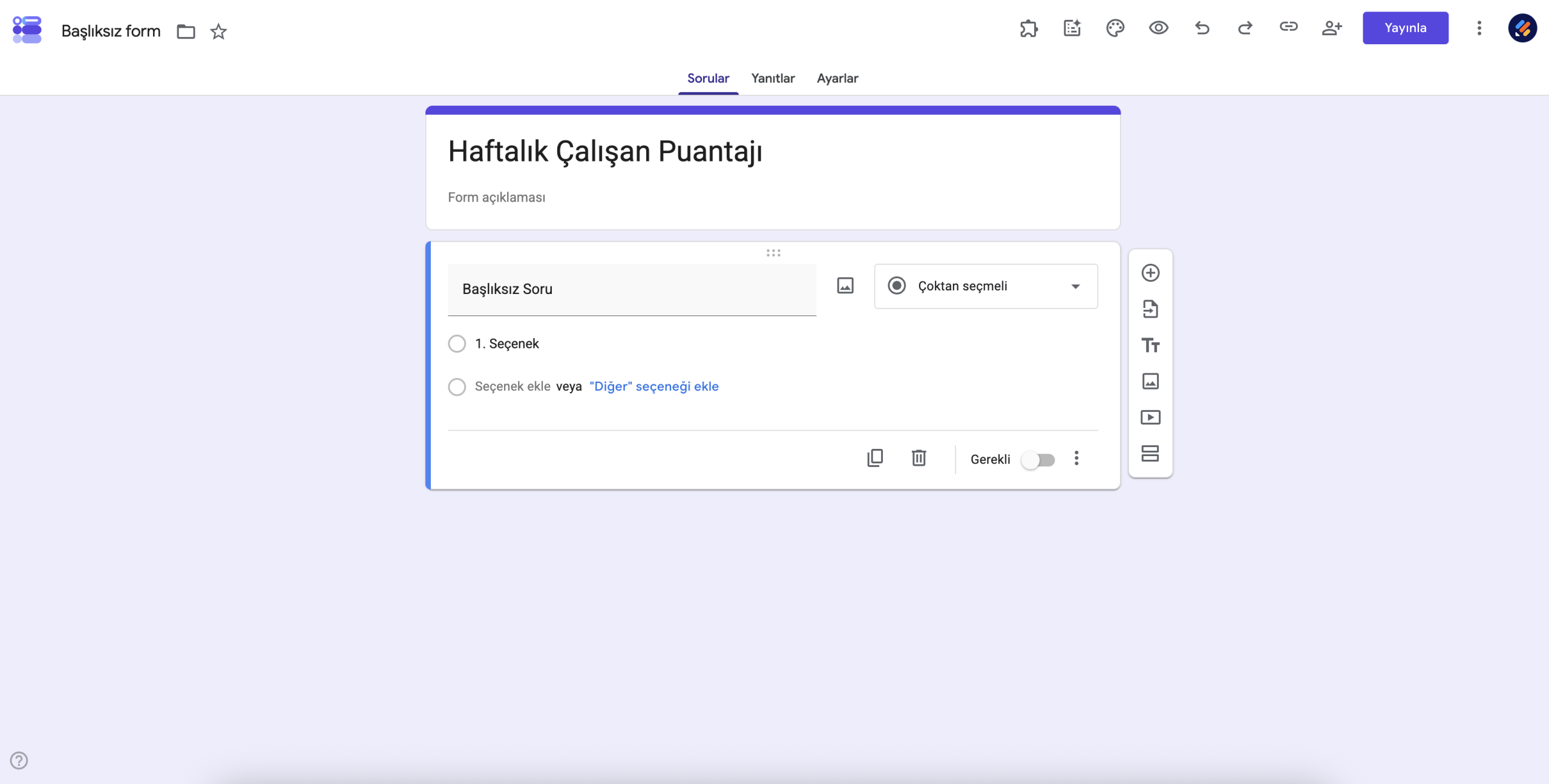Grab the question drag handle dots
Viewport: 1549px width, 784px height.
pyautogui.click(x=773, y=253)
